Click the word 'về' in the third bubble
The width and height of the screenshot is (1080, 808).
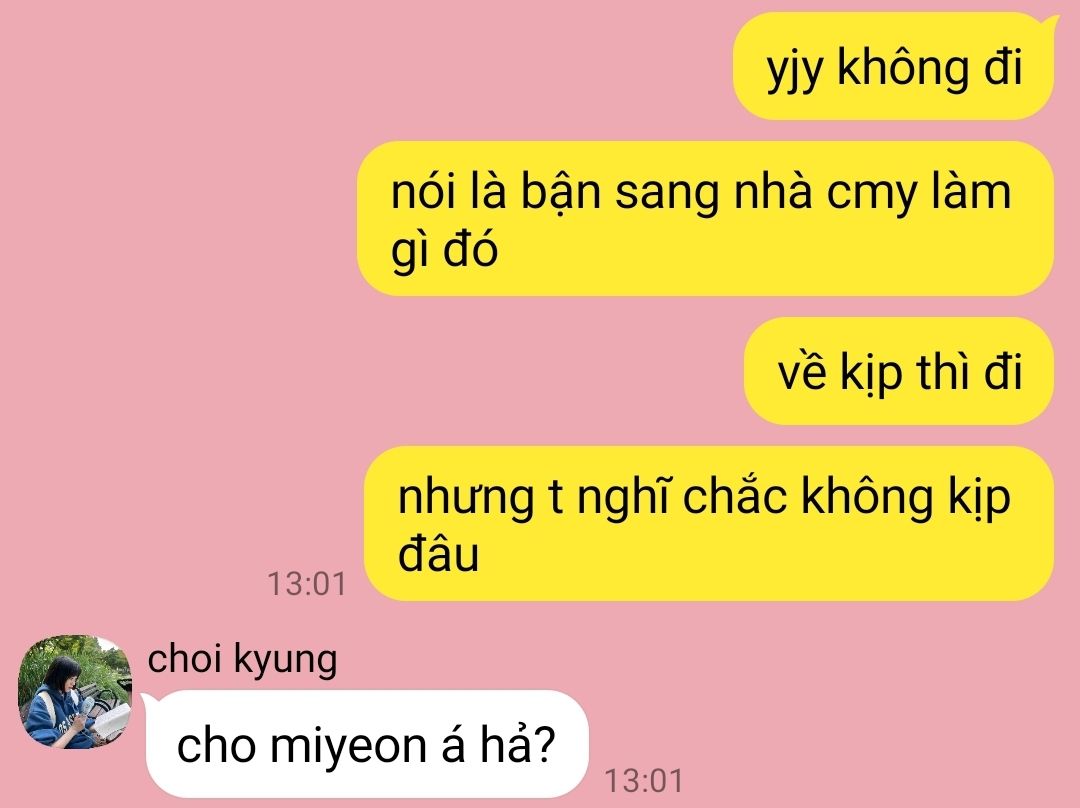tap(802, 371)
